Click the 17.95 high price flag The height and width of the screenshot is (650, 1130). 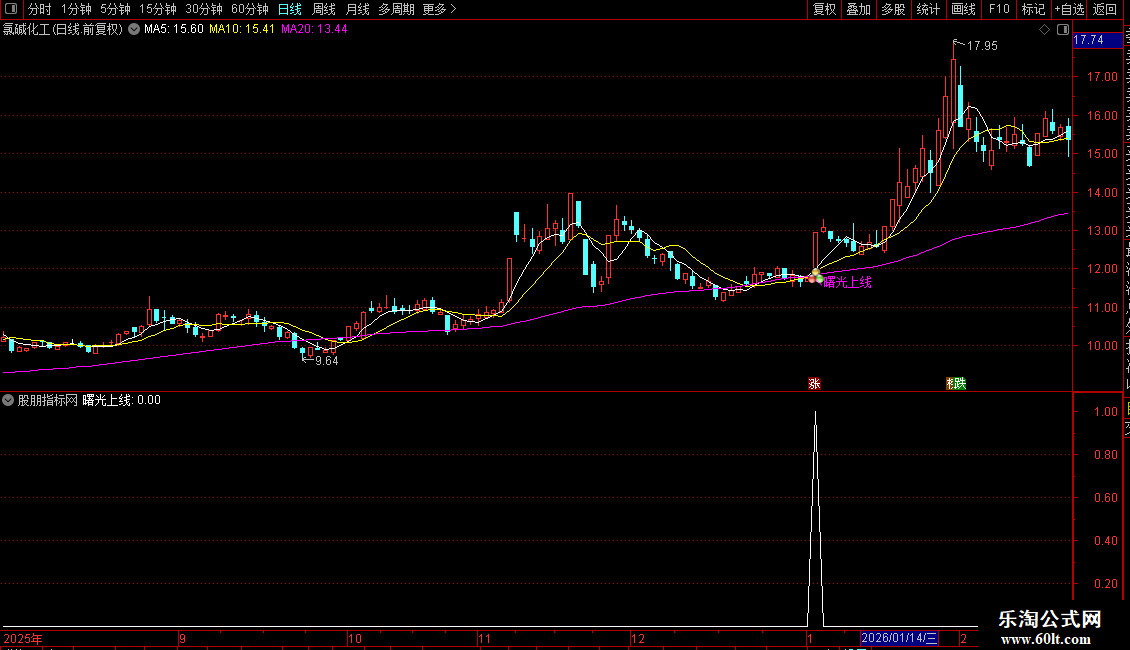point(976,45)
